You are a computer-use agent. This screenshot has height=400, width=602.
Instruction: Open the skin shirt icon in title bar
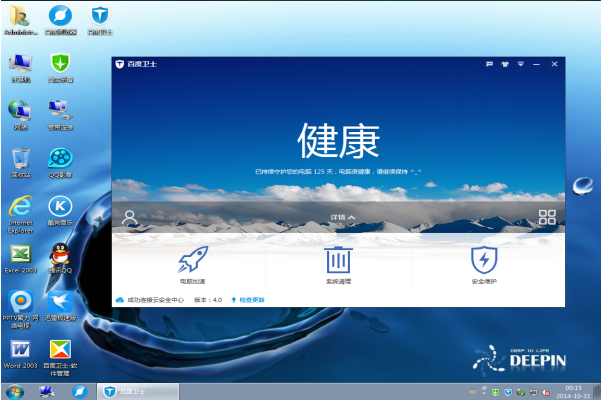pyautogui.click(x=505, y=64)
